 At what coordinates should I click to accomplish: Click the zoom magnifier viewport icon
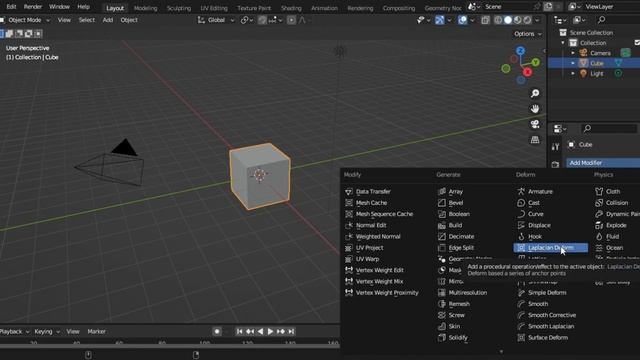[535, 93]
